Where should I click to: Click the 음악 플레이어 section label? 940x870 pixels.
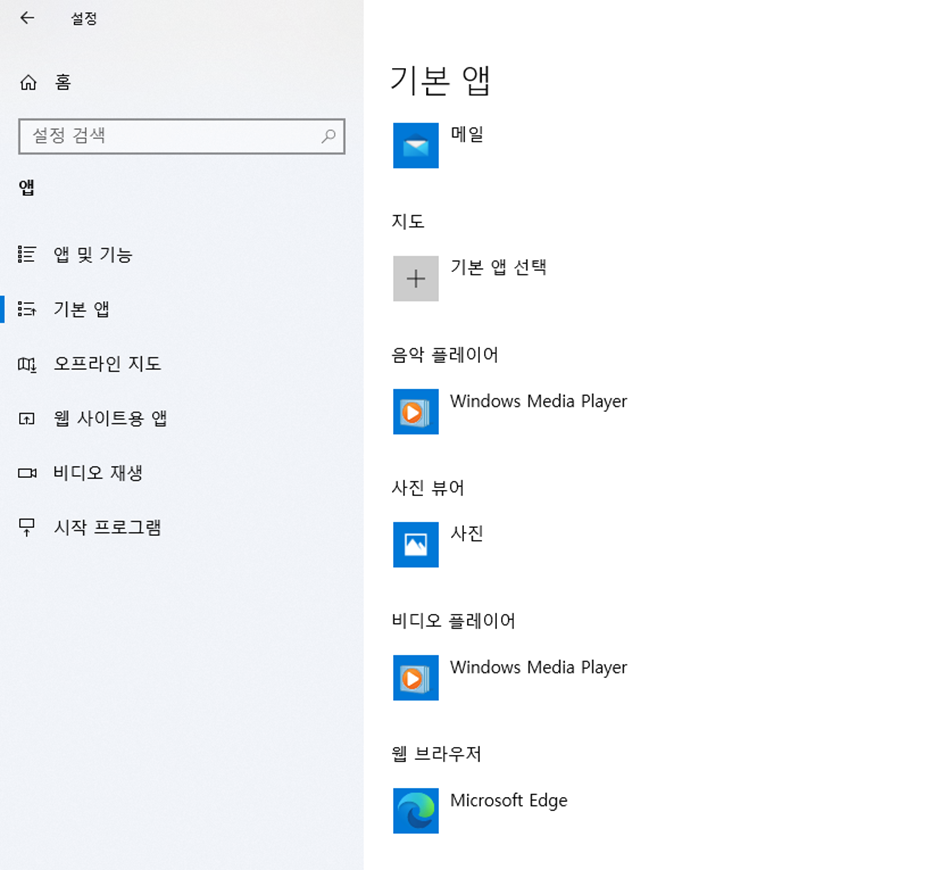tap(445, 355)
